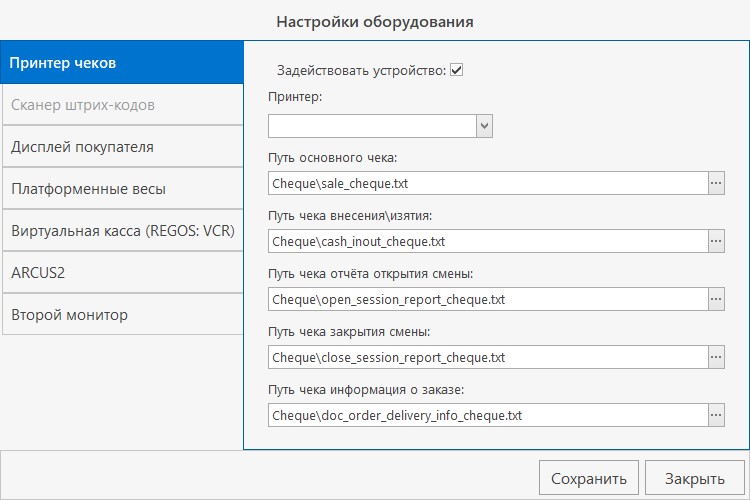This screenshot has height=500, width=750.
Task: Open file browser for close session report cheque
Action: [716, 357]
